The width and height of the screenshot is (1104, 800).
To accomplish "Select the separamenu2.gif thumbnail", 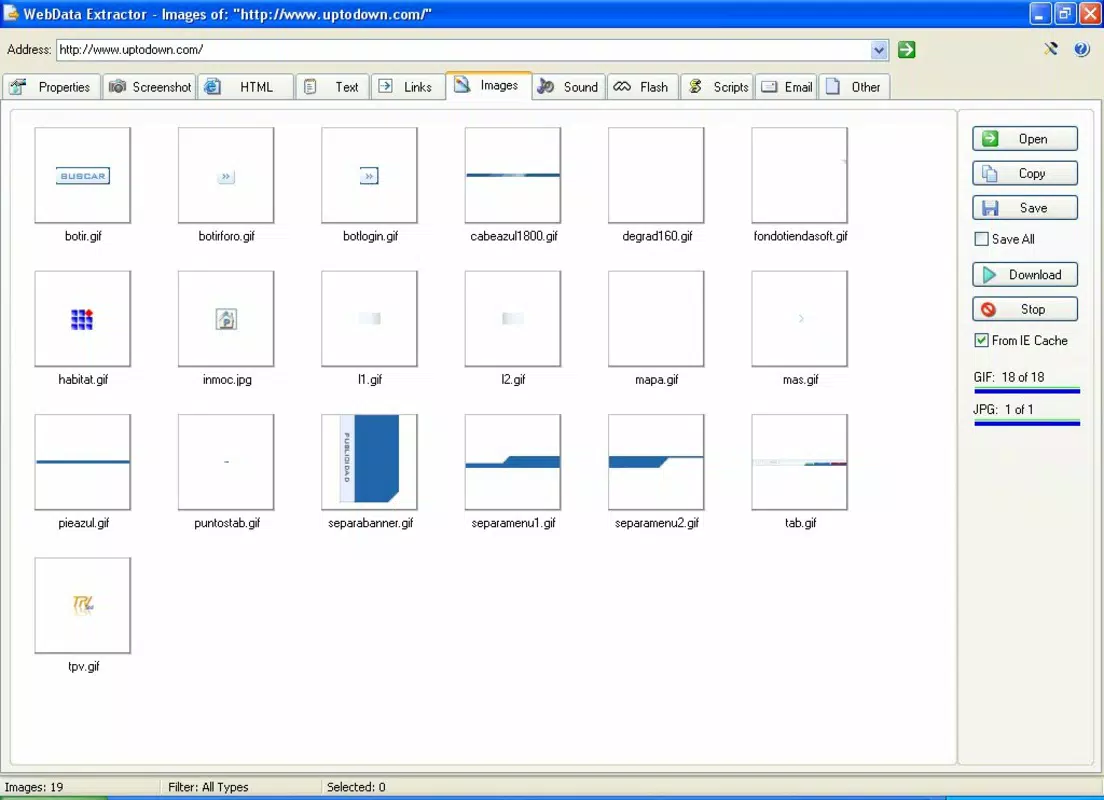I will [x=656, y=462].
